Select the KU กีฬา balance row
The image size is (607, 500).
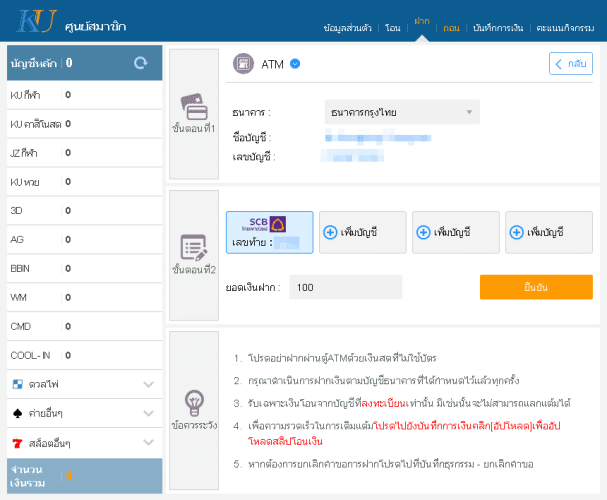(84, 95)
